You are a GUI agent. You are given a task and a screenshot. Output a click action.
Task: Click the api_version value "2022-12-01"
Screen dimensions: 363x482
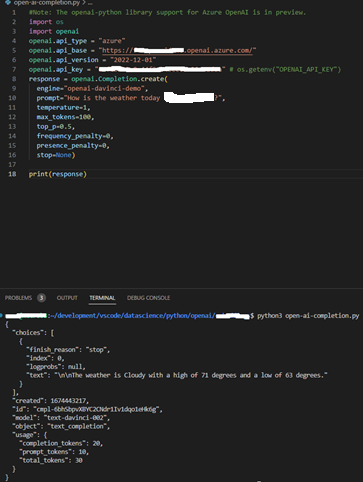click(133, 60)
